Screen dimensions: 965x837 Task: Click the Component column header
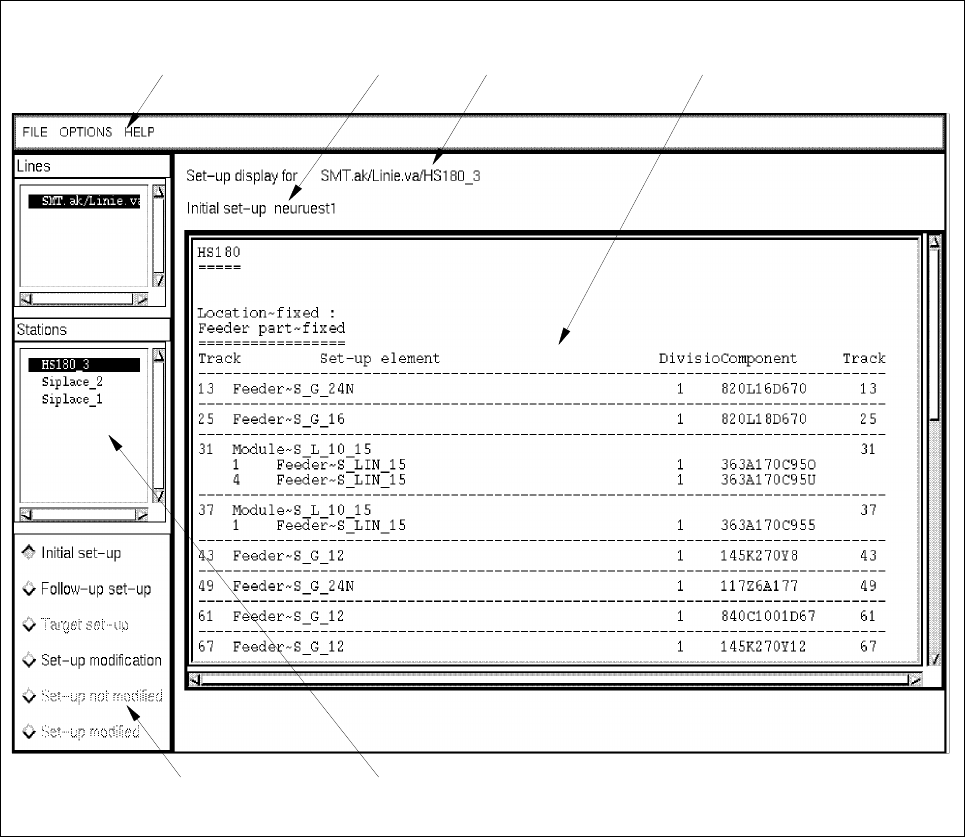click(x=759, y=359)
